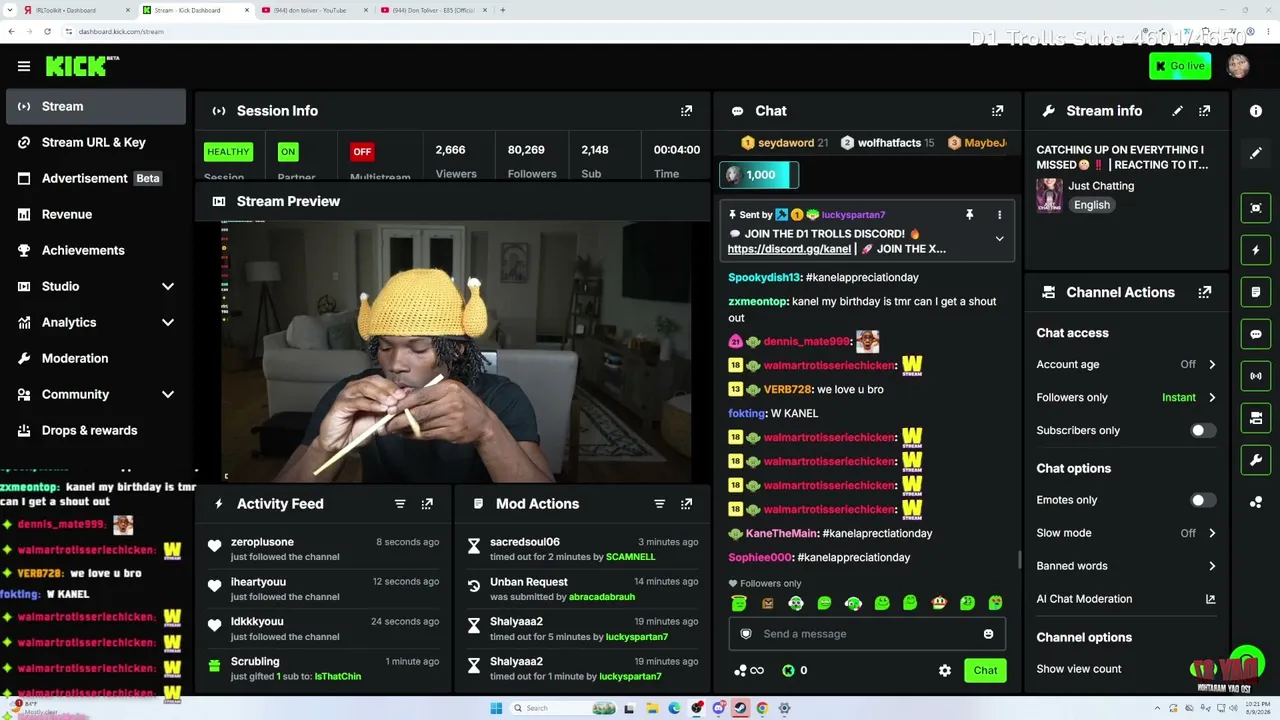This screenshot has height=720, width=1280.
Task: Pop out the Activity Feed panel
Action: click(x=427, y=504)
